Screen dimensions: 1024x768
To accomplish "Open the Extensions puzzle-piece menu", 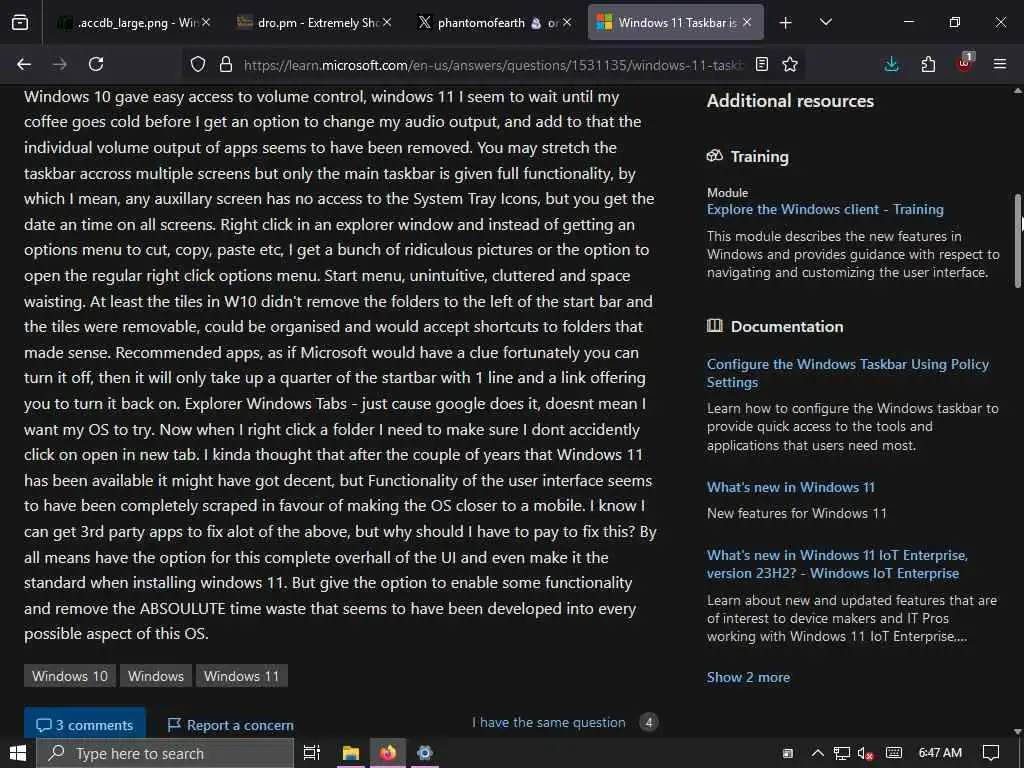I will click(x=928, y=64).
